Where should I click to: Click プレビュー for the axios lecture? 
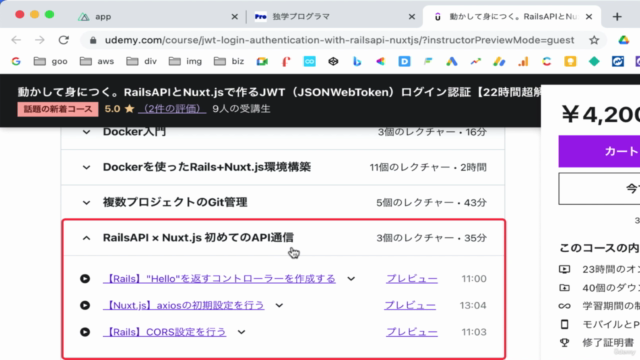[x=410, y=305]
